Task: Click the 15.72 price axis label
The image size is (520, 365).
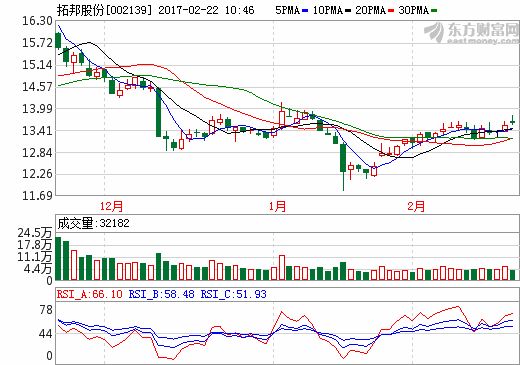Action: click(37, 43)
